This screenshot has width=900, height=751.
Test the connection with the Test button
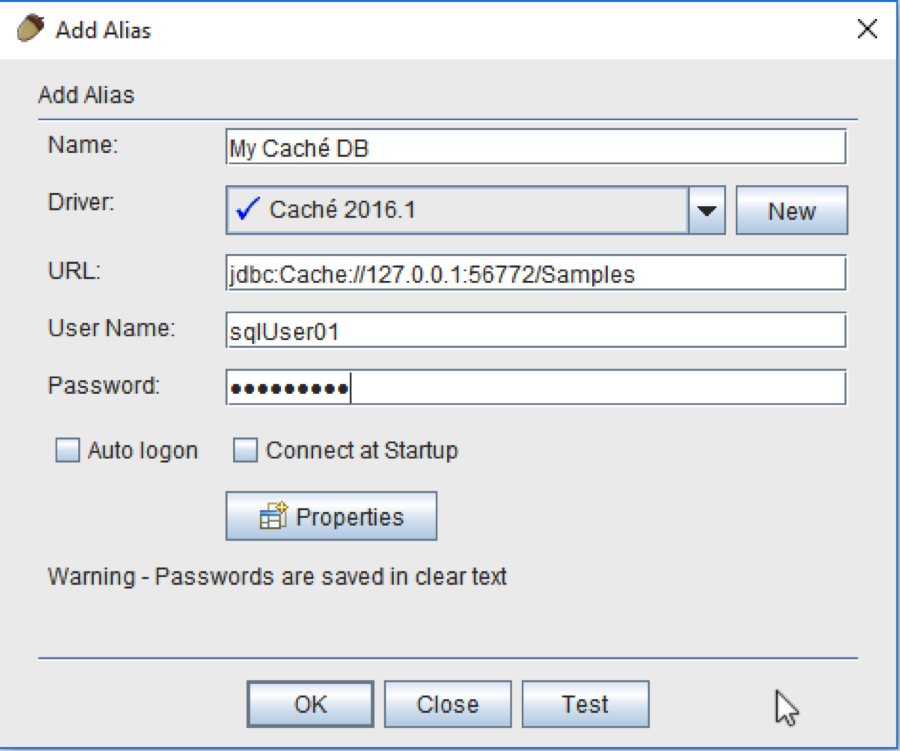coord(585,705)
